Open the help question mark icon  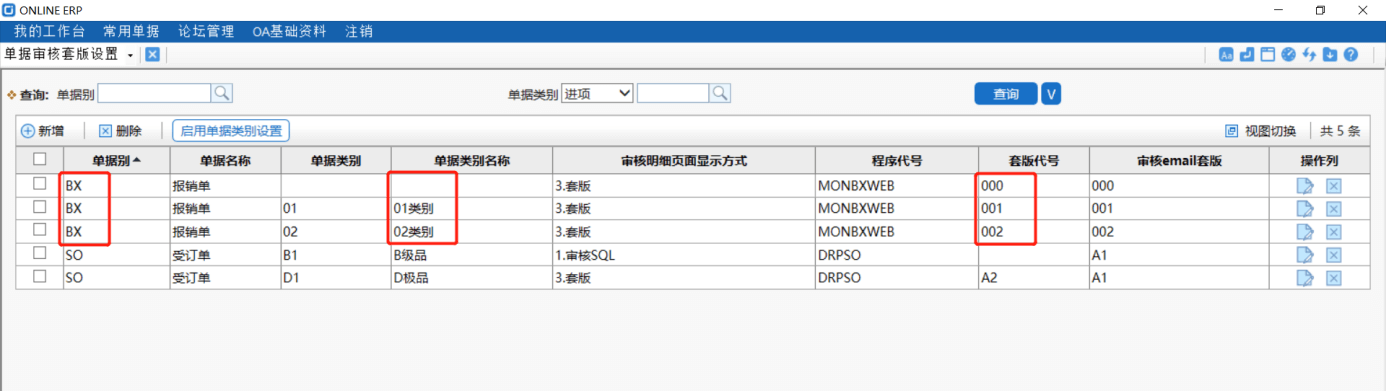tap(1350, 54)
